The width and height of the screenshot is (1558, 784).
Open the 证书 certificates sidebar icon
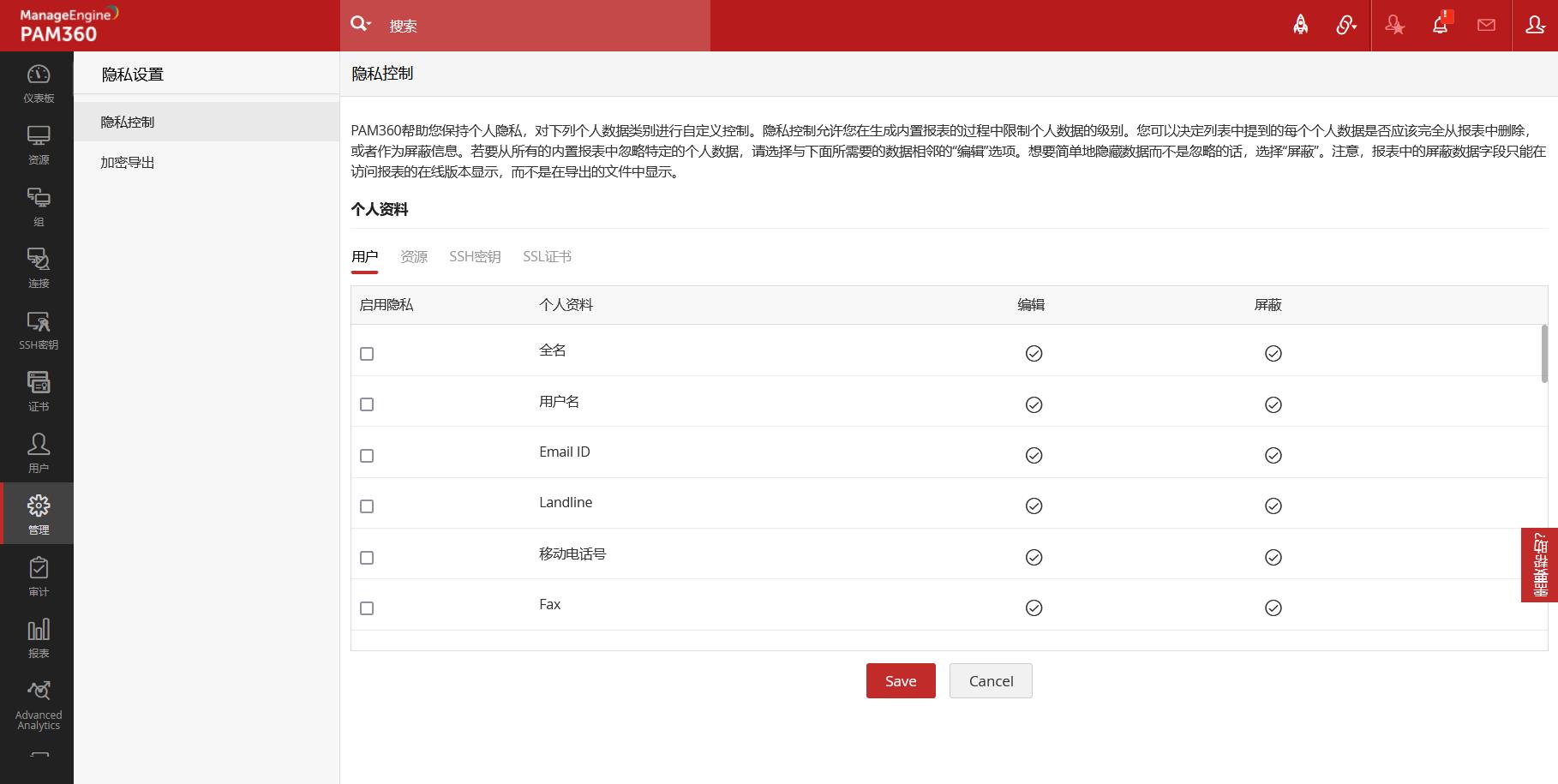click(38, 392)
